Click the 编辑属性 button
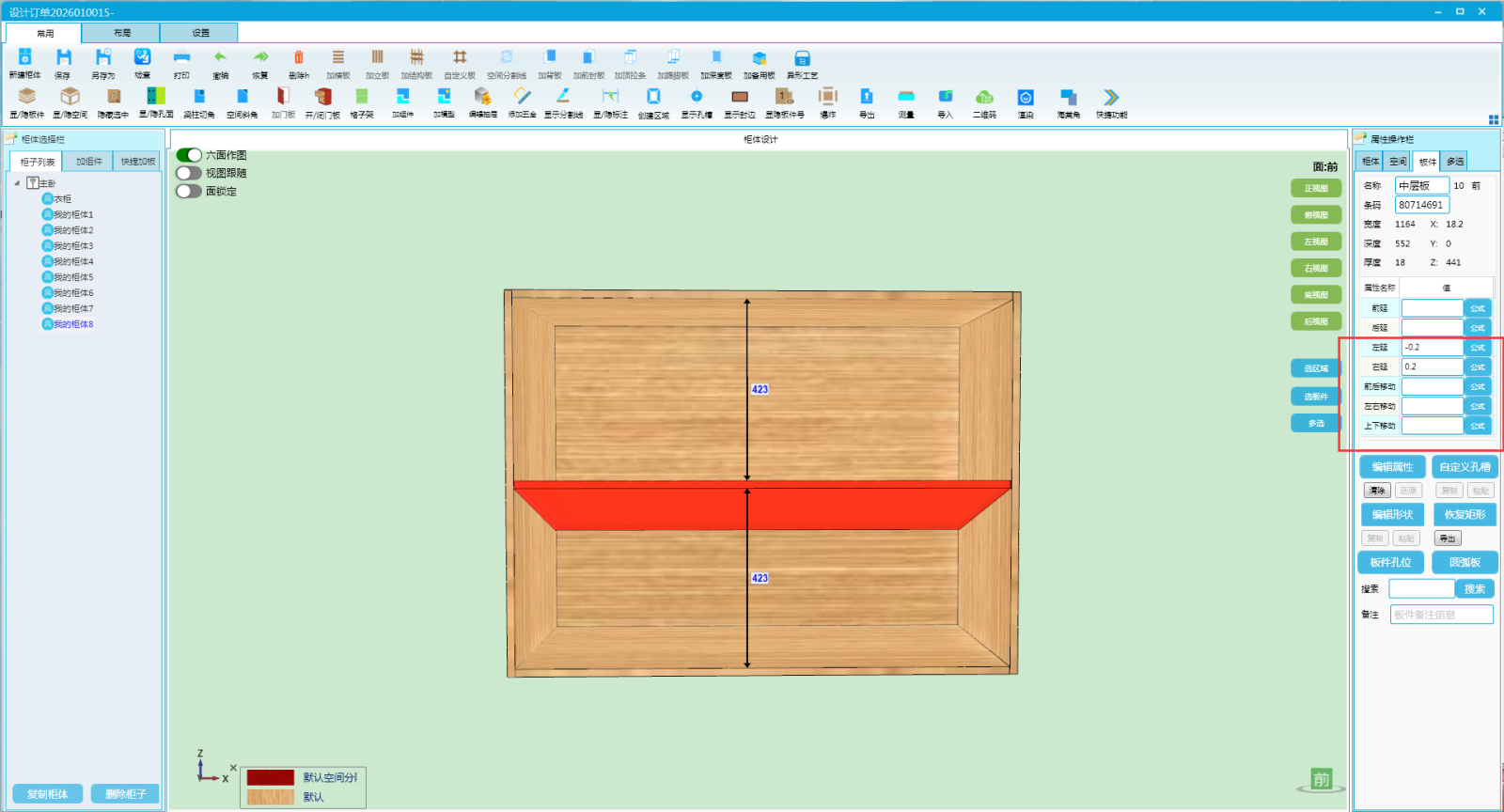This screenshot has height=812, width=1504. (1392, 467)
